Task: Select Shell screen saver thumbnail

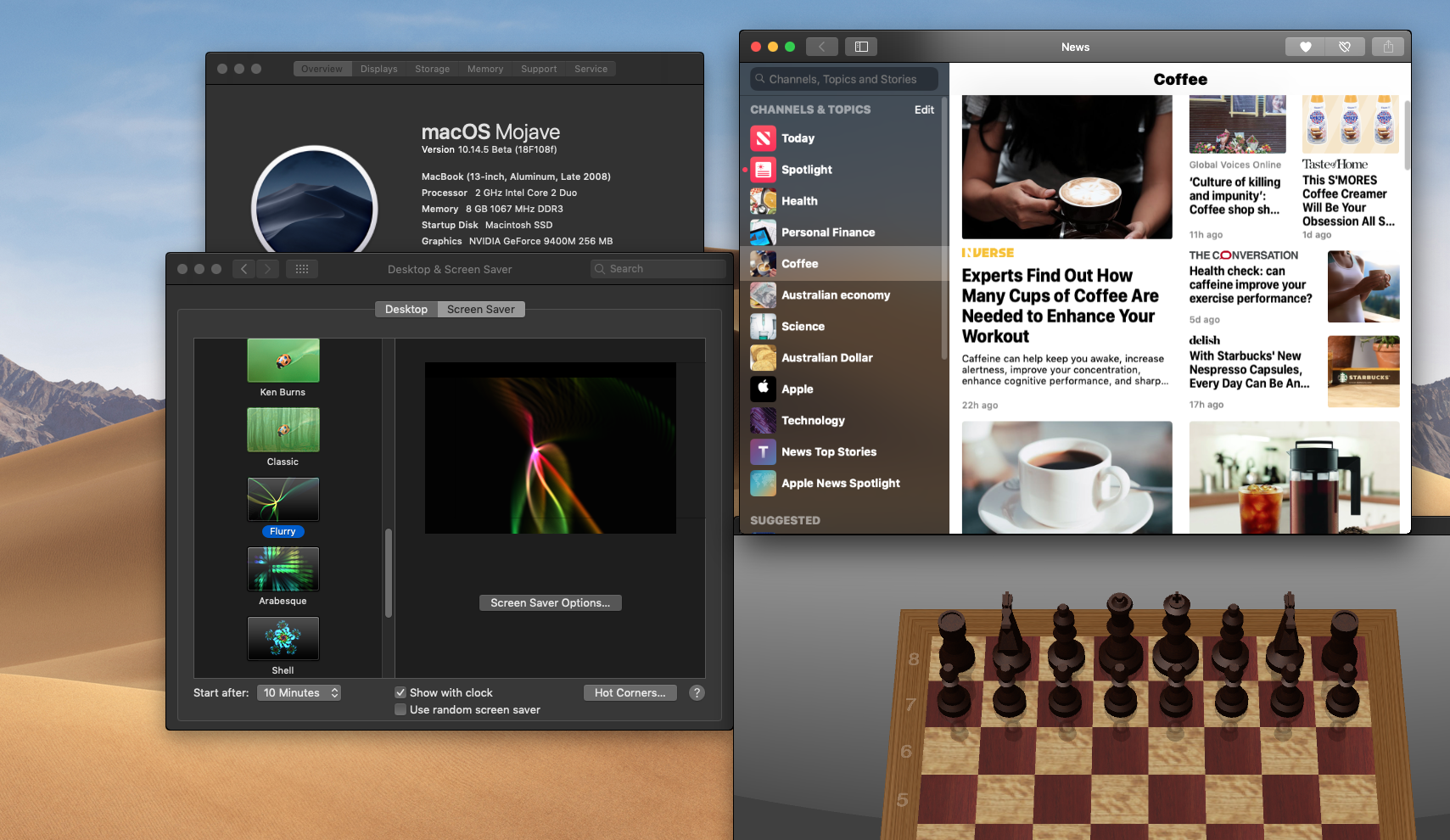Action: tap(283, 638)
